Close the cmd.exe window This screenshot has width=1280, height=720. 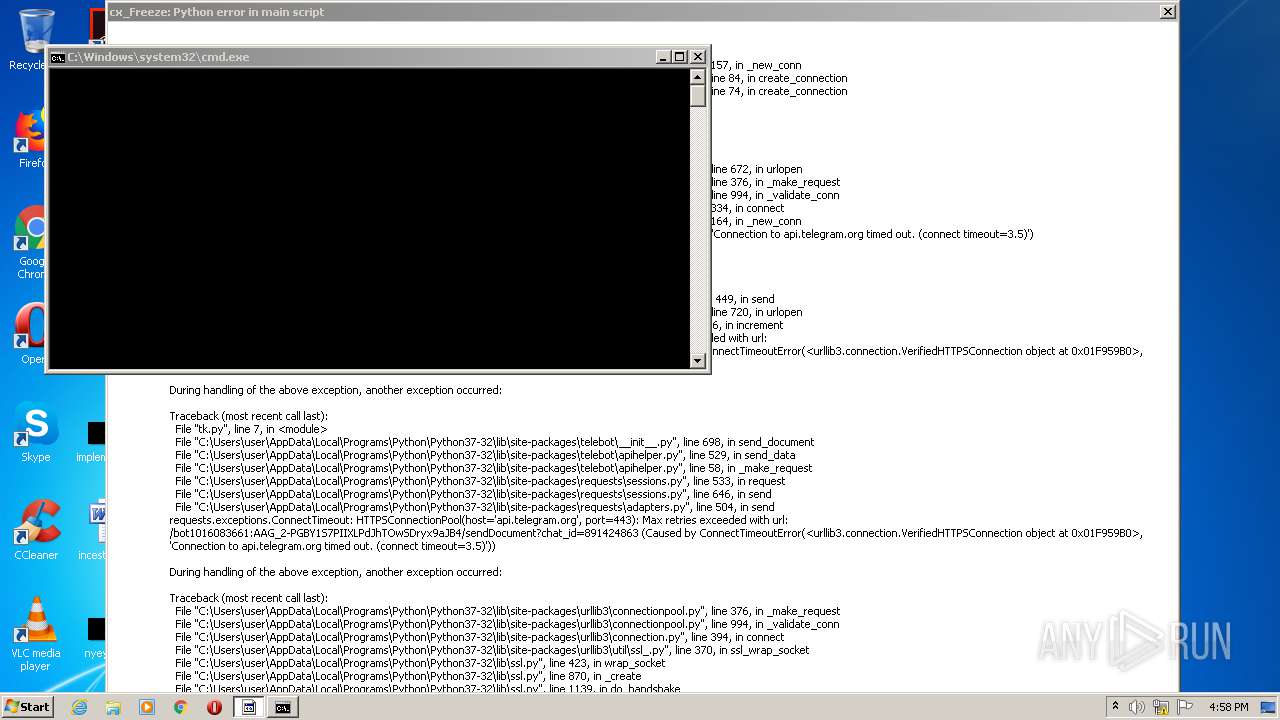pos(698,57)
